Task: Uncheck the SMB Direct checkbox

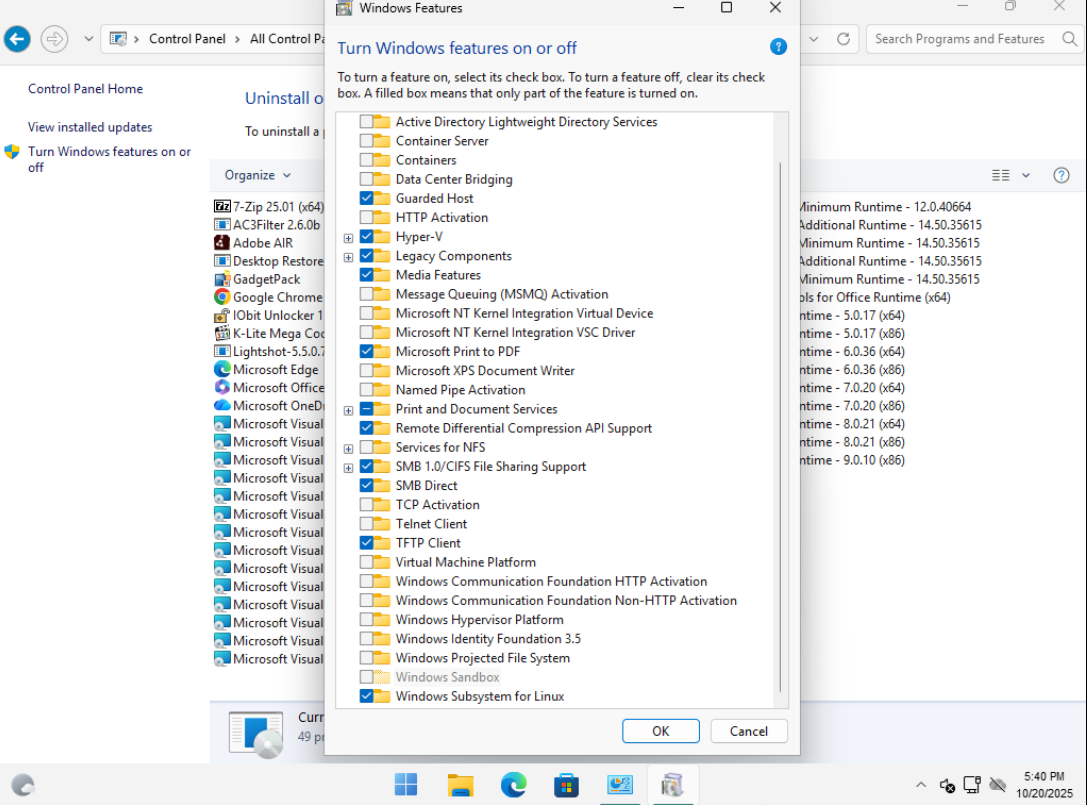Action: [367, 485]
